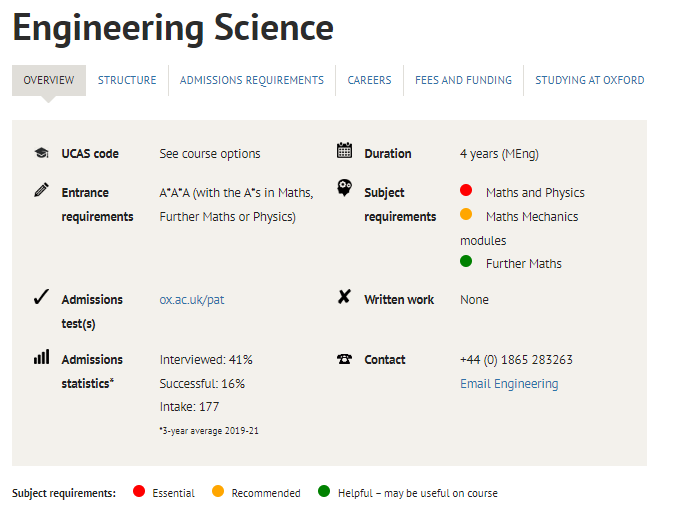The width and height of the screenshot is (684, 510).
Task: Open the Overview tab
Action: (49, 80)
